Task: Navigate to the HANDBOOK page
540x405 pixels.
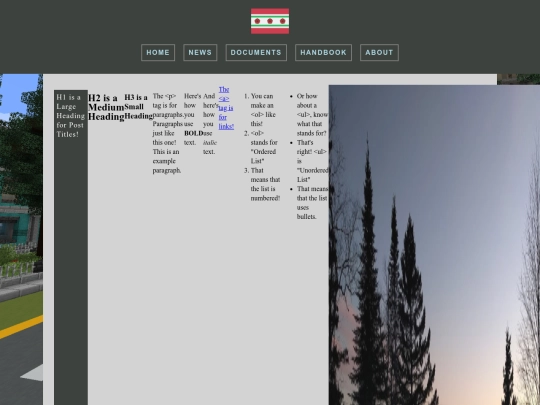Action: [x=323, y=52]
